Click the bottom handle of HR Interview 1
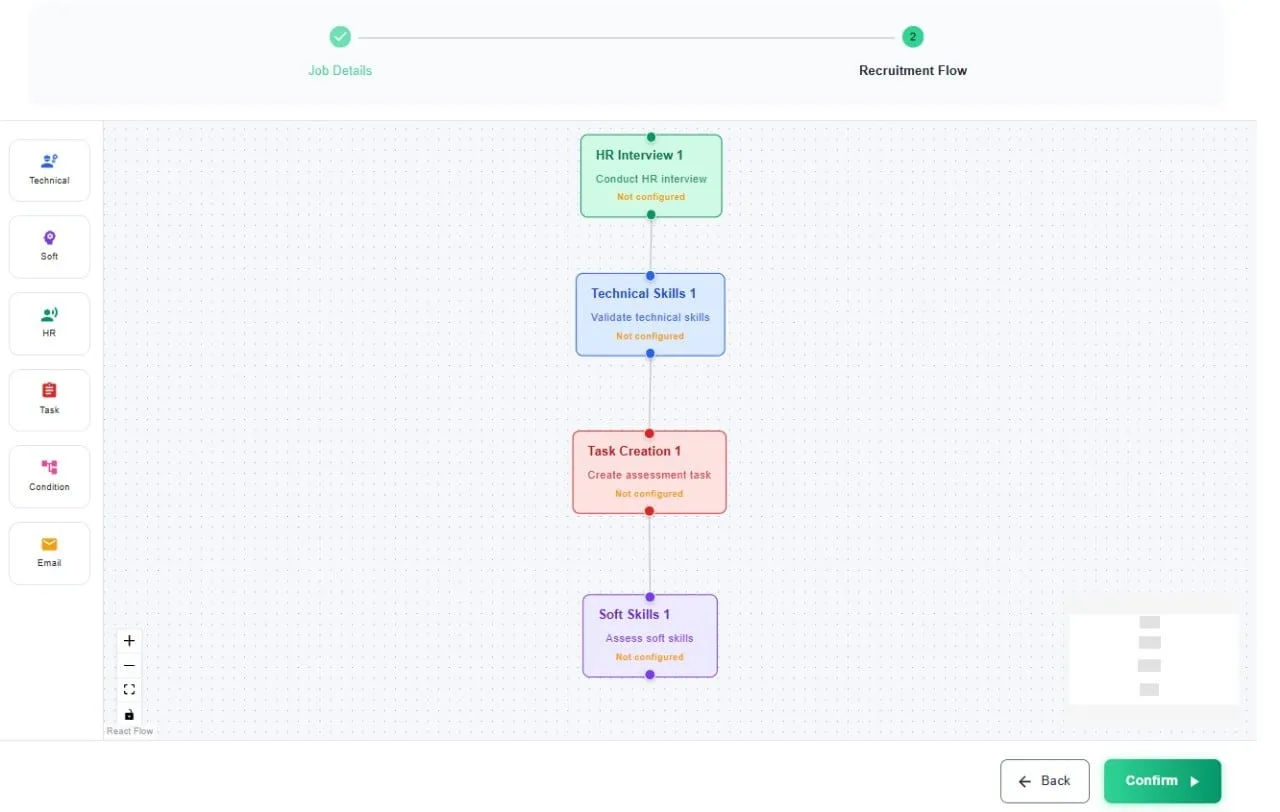The height and width of the screenshot is (812, 1280). [x=651, y=215]
